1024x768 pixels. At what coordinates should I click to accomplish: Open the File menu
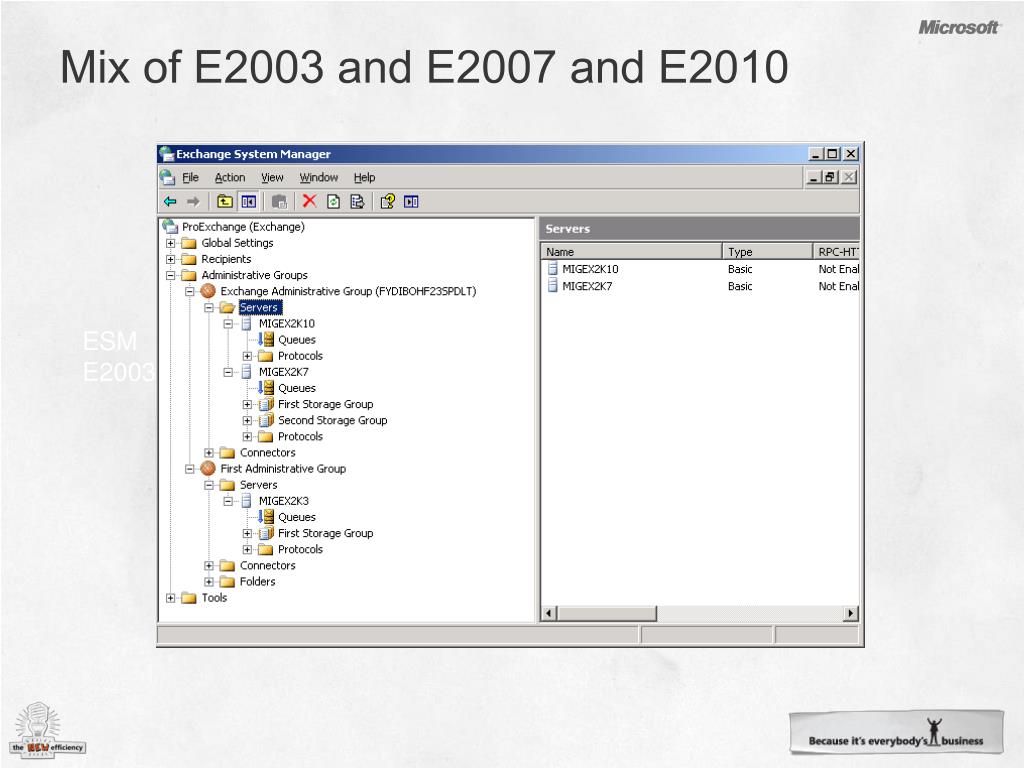click(190, 178)
